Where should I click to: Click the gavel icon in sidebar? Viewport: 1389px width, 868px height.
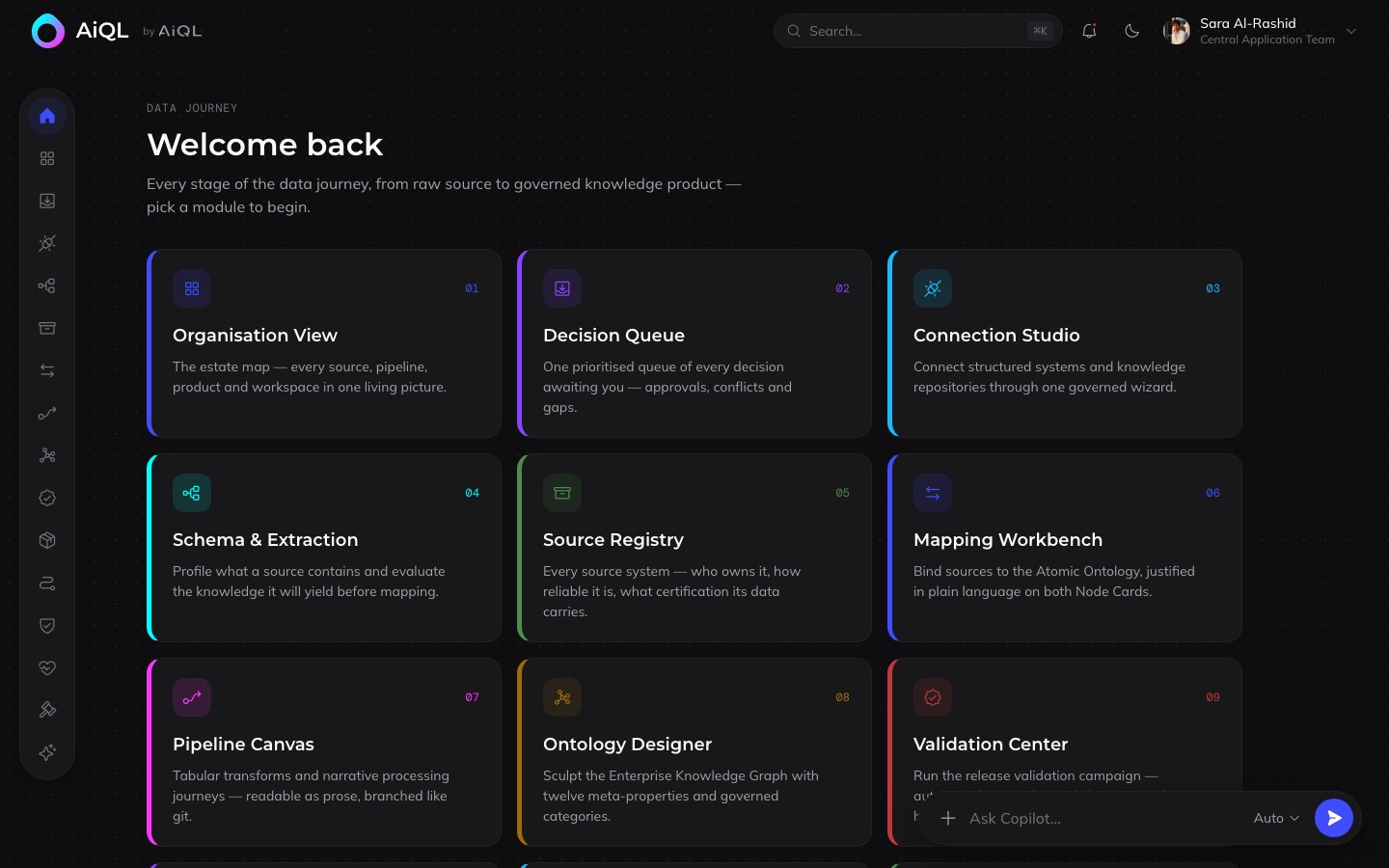pos(47,710)
